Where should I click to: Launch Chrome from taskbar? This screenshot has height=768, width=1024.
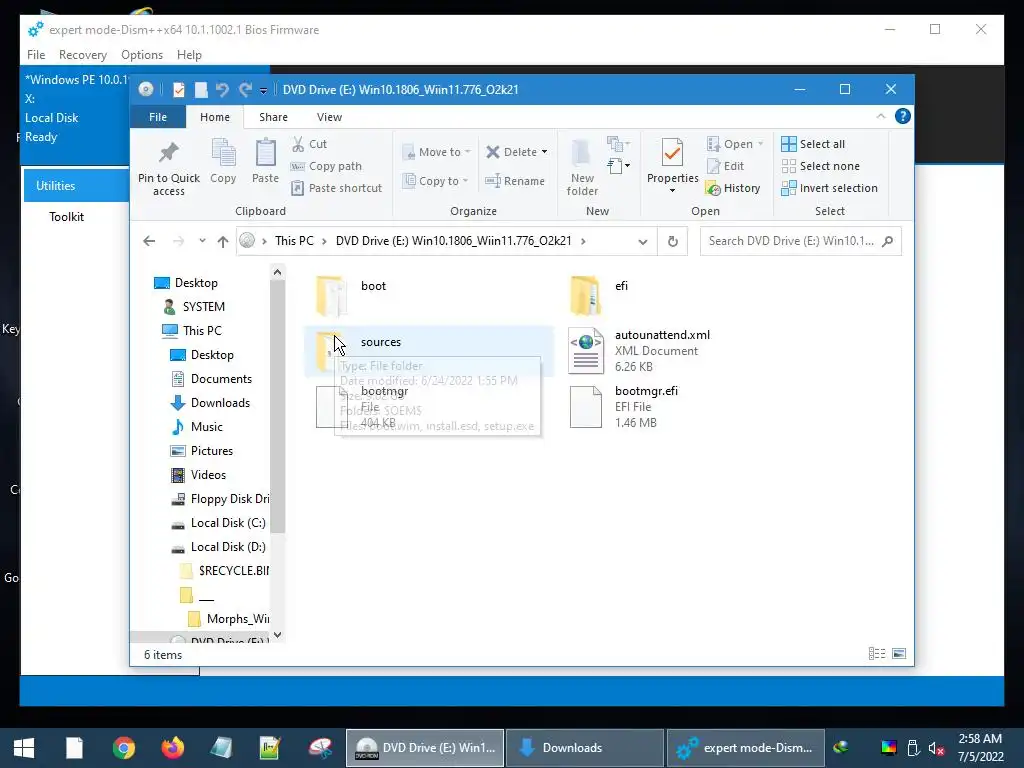click(x=123, y=748)
